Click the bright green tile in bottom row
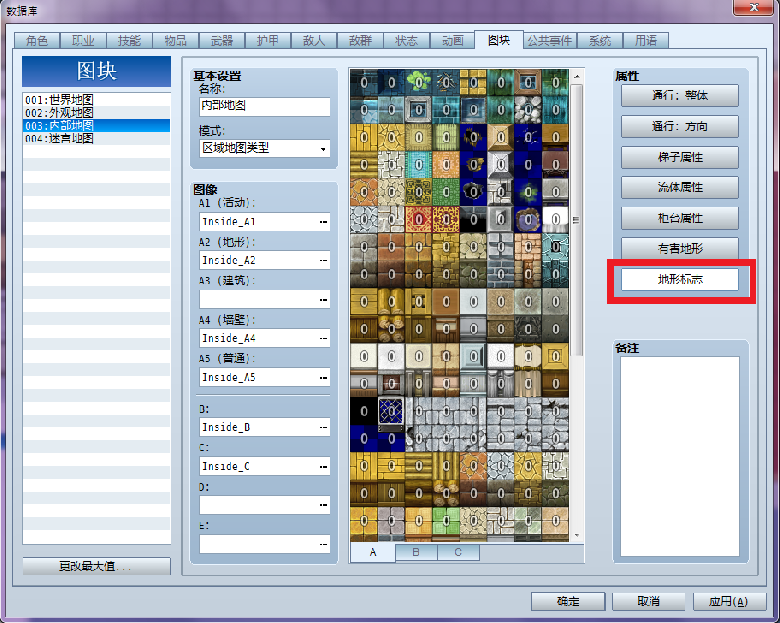This screenshot has width=780, height=623. click(446, 521)
